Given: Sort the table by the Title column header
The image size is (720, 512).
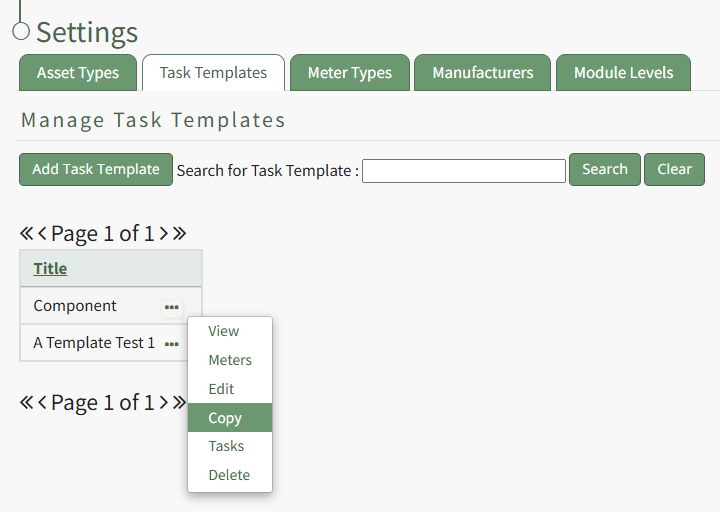Looking at the screenshot, I should click(50, 269).
